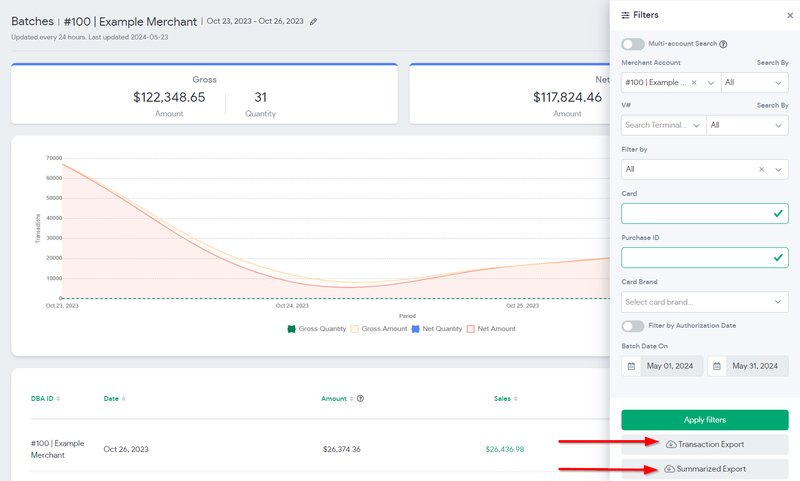Click the green checkmark in Purchase ID field

pyautogui.click(x=778, y=258)
